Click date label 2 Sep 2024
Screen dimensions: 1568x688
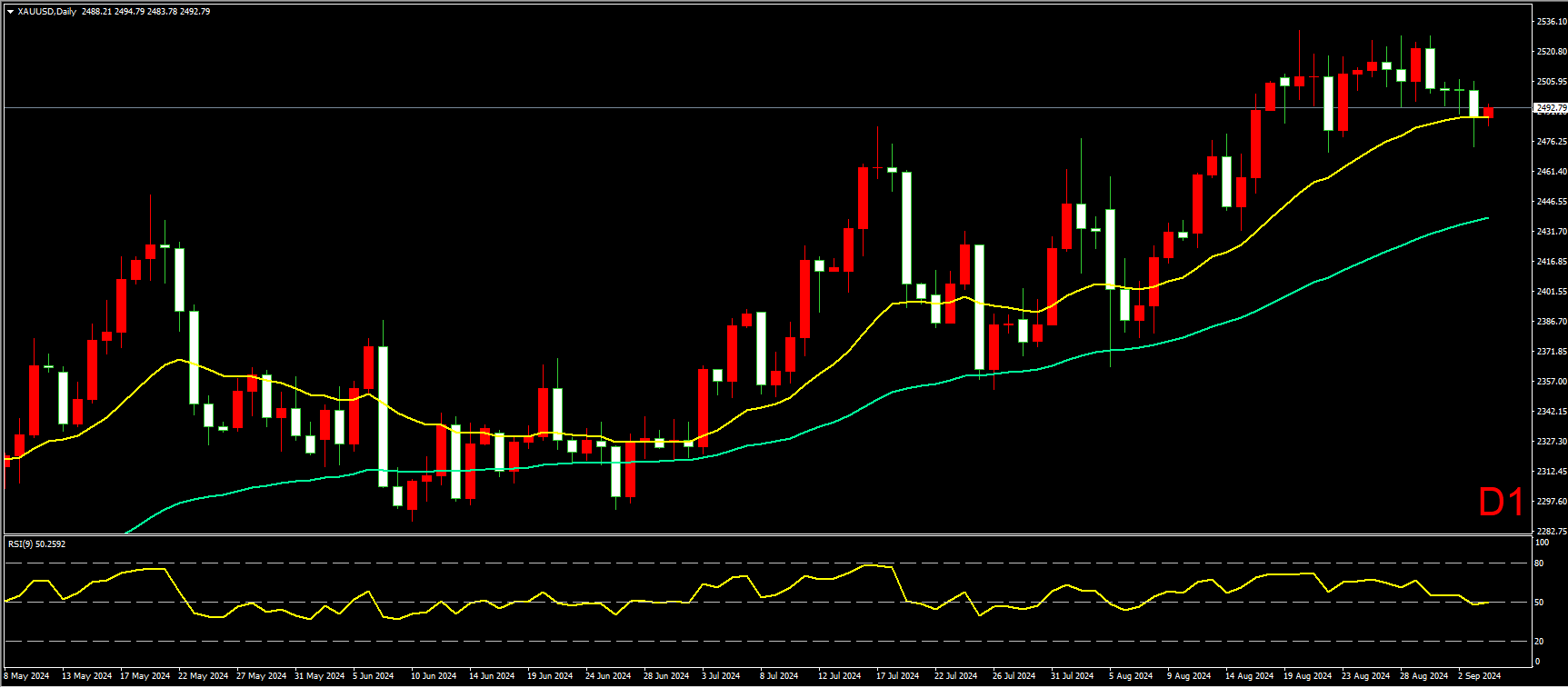pyautogui.click(x=1479, y=676)
